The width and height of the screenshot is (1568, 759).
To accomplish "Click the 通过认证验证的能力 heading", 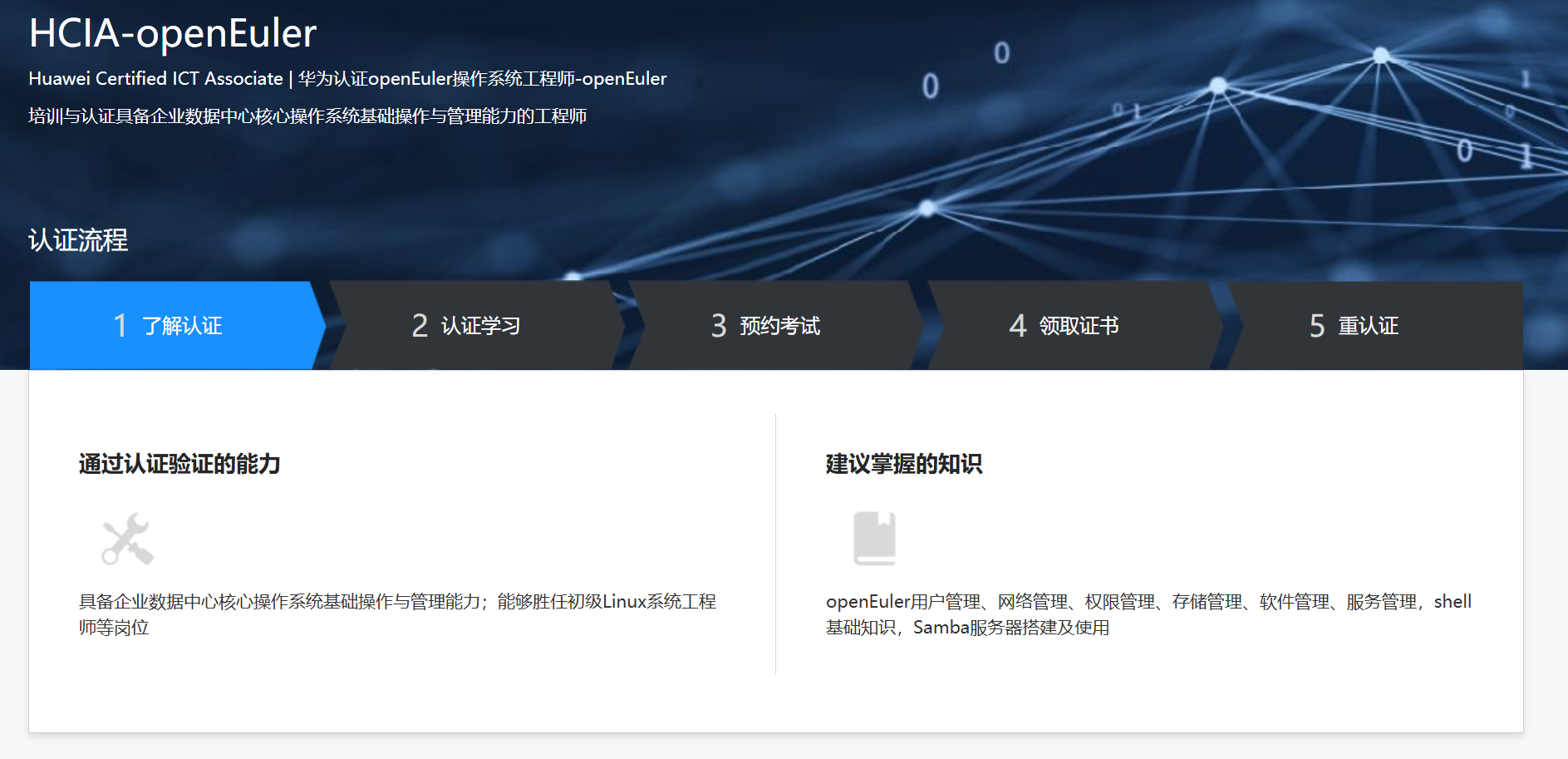I will [179, 464].
